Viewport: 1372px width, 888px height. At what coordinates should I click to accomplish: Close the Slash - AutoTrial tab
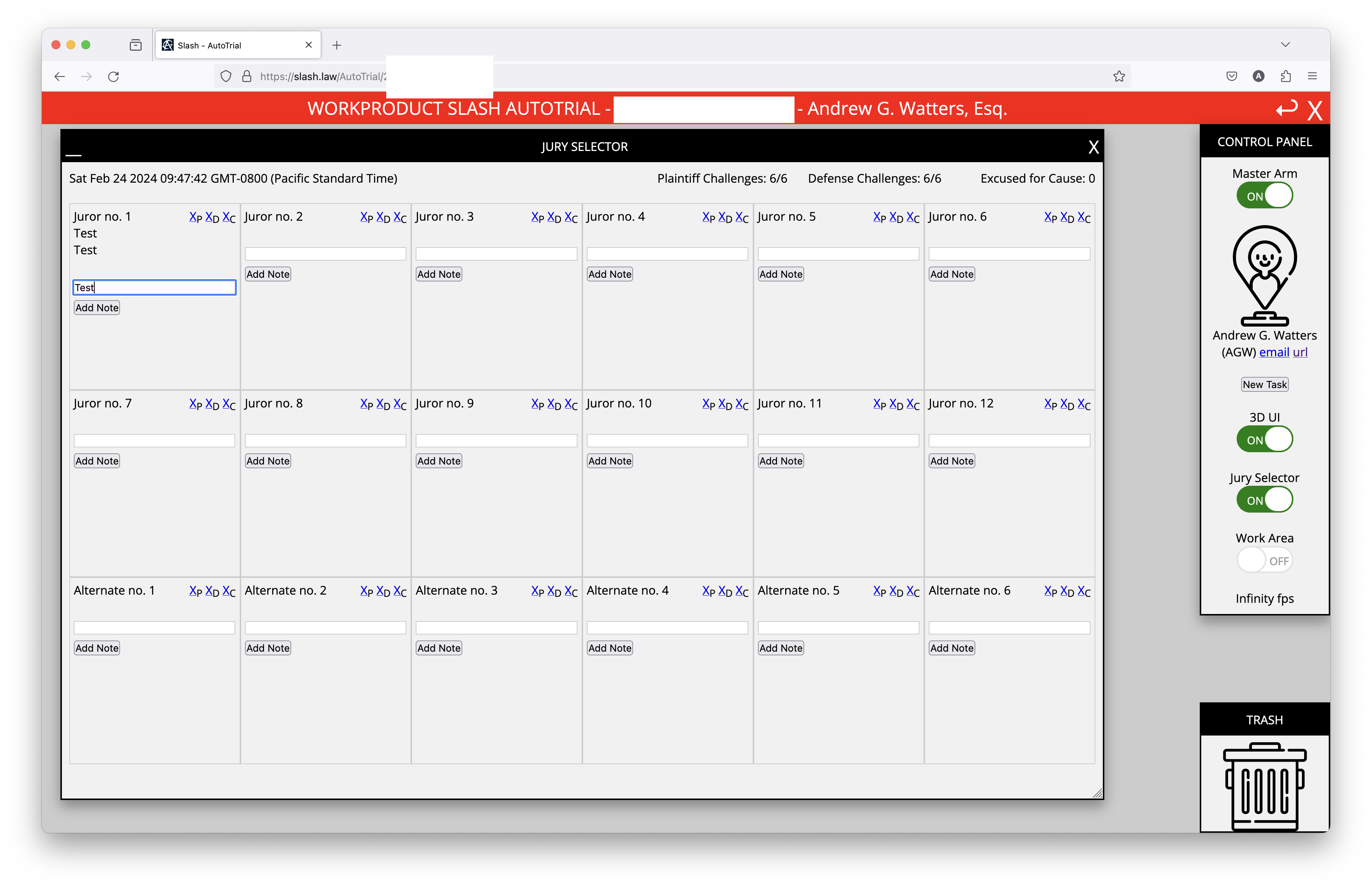[308, 45]
